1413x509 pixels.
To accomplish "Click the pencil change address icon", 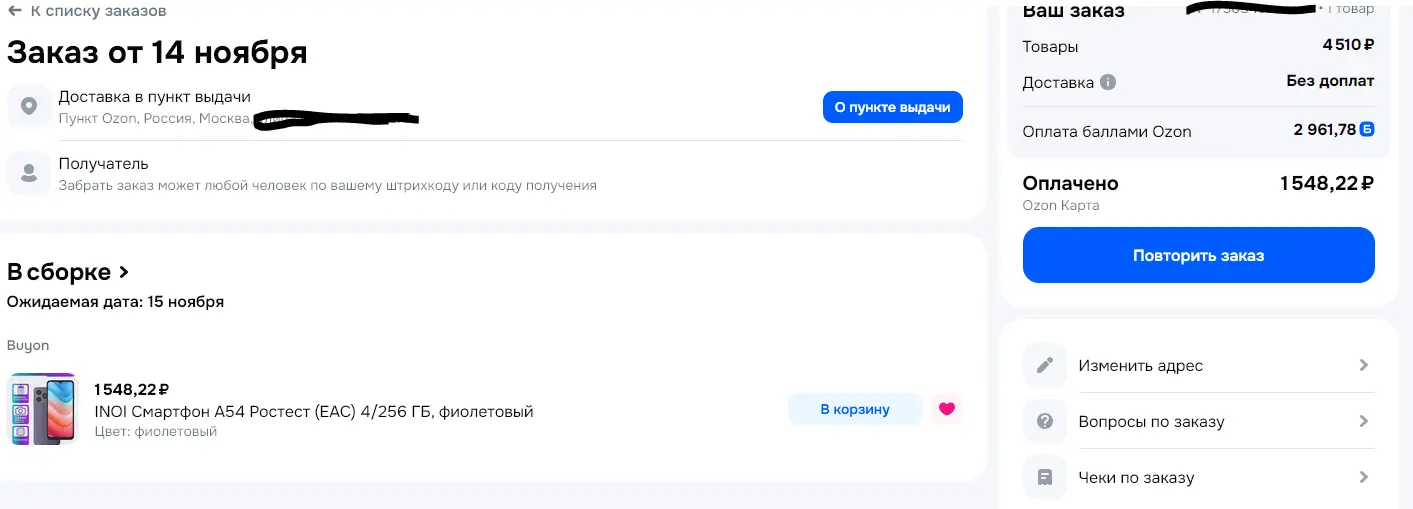I will 1045,365.
